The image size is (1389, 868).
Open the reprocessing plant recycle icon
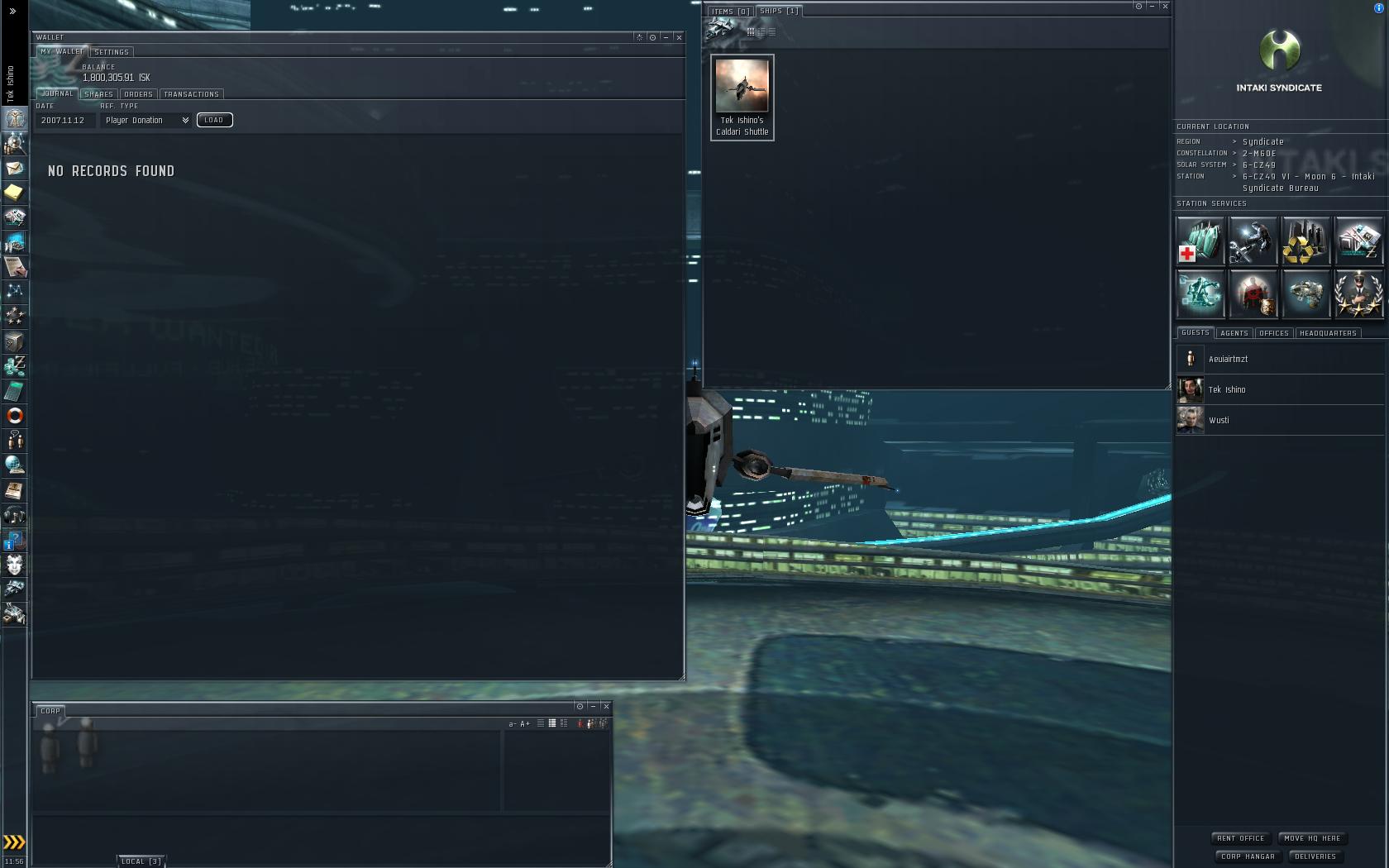[1306, 241]
